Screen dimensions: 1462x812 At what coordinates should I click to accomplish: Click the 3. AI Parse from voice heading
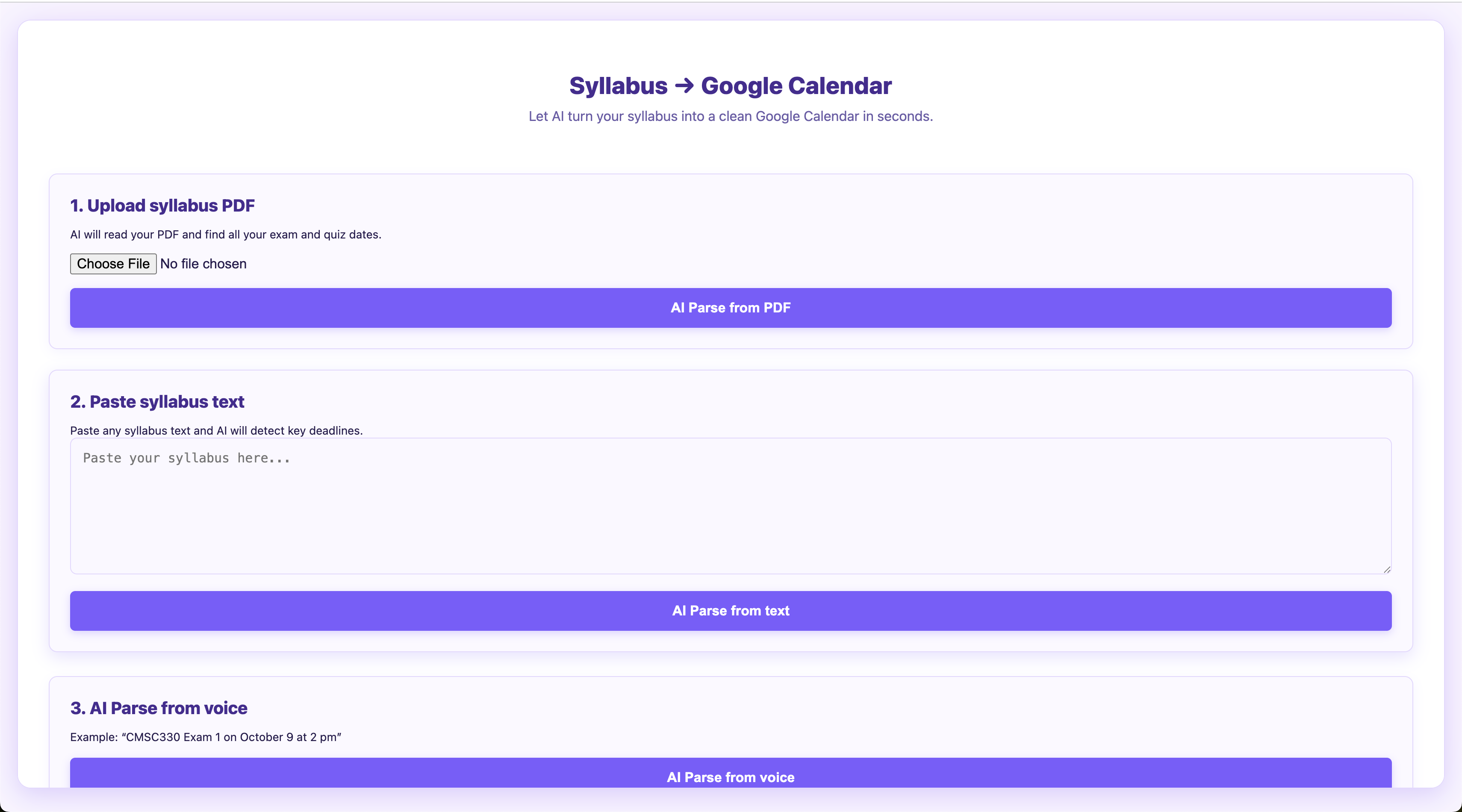click(159, 708)
